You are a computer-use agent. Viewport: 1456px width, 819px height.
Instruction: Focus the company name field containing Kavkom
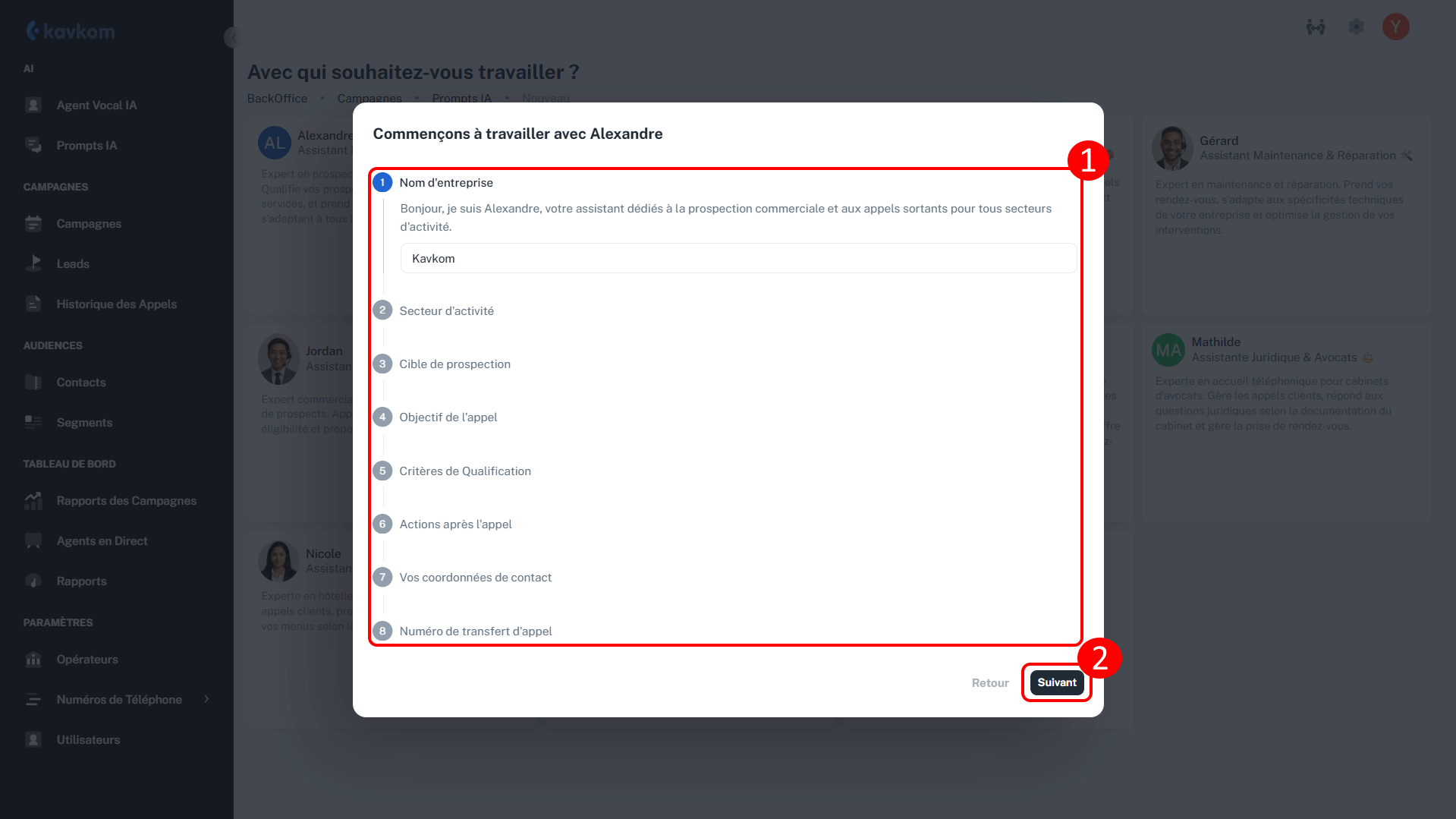[x=737, y=258]
